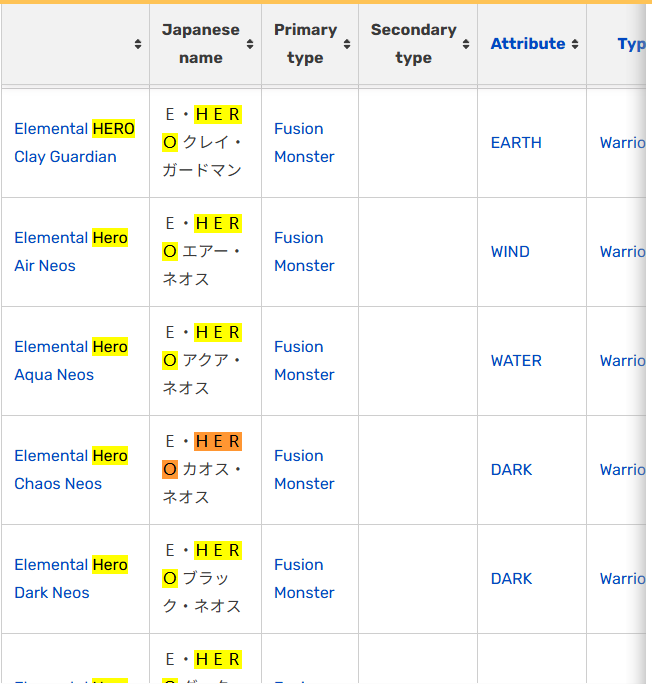652x684 pixels.
Task: Open Warrior type in Chaos Neos row
Action: pyautogui.click(x=623, y=470)
